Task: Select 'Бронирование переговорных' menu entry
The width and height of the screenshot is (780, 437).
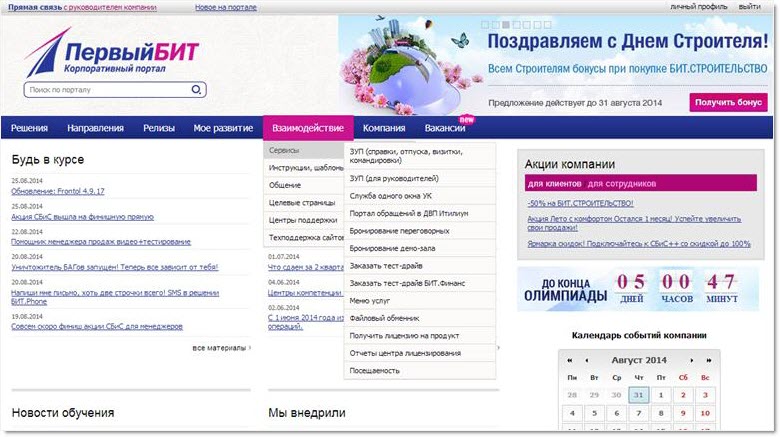Action: (x=400, y=231)
